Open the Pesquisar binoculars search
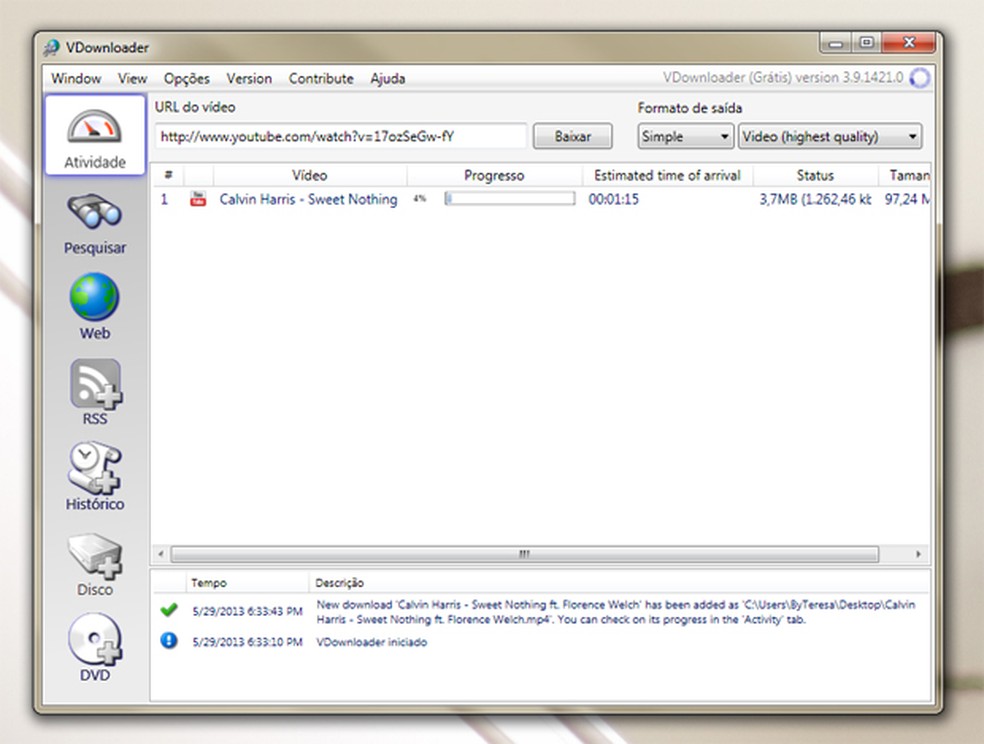The image size is (984, 744). [x=95, y=222]
